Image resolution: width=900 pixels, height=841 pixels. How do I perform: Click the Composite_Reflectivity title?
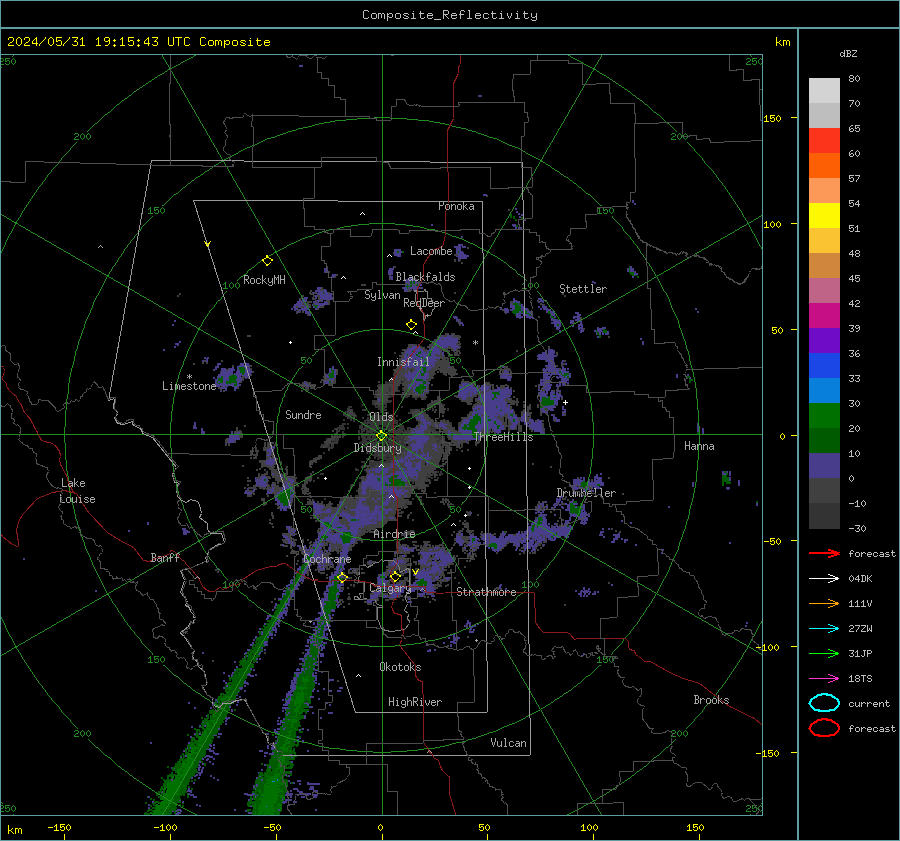(x=449, y=15)
